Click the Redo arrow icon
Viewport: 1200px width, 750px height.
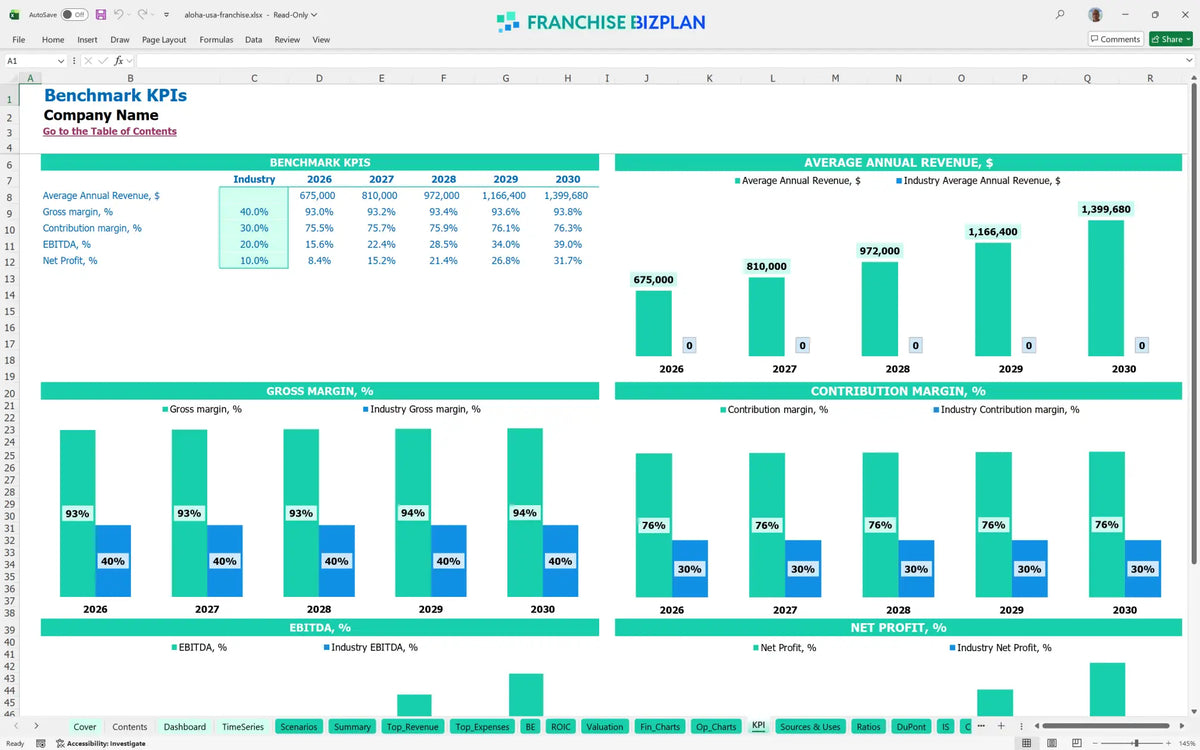pos(142,15)
